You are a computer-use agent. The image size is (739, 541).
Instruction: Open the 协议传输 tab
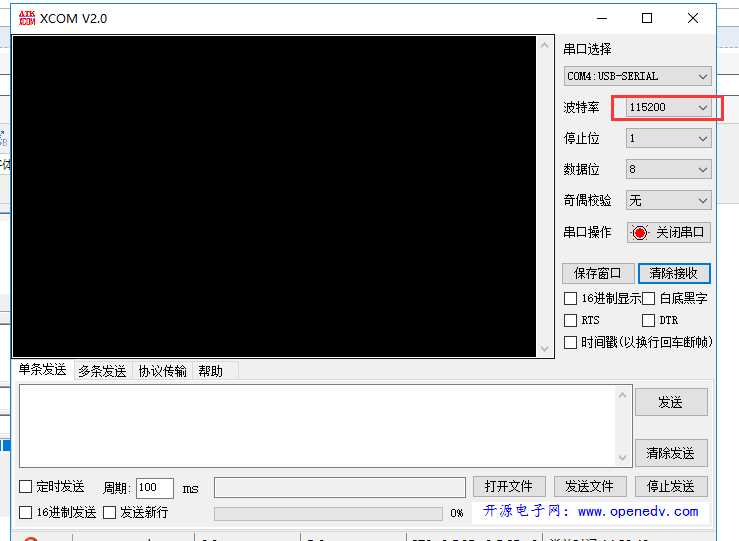tap(162, 371)
